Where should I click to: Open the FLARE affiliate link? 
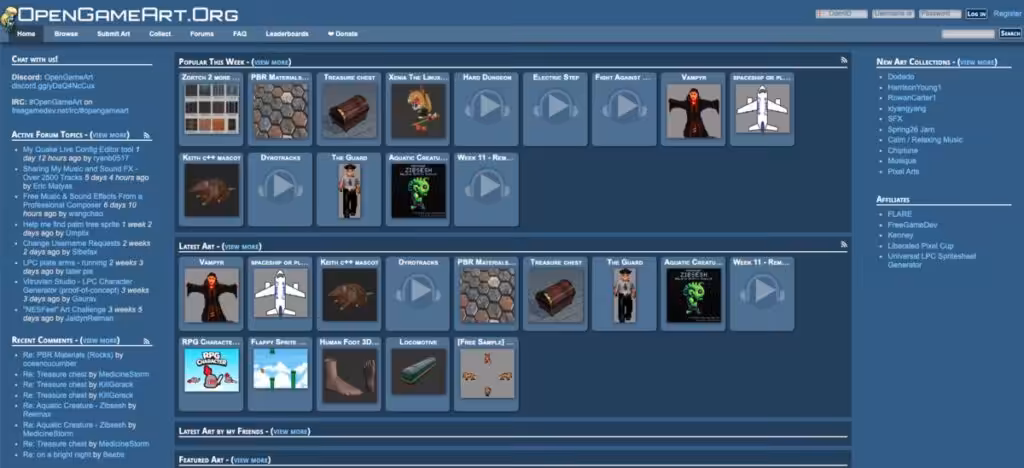point(899,214)
